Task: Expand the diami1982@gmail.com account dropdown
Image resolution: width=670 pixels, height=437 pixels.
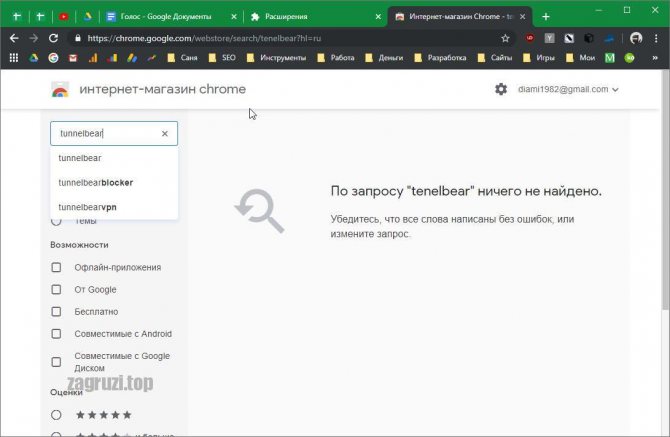Action: 568,89
